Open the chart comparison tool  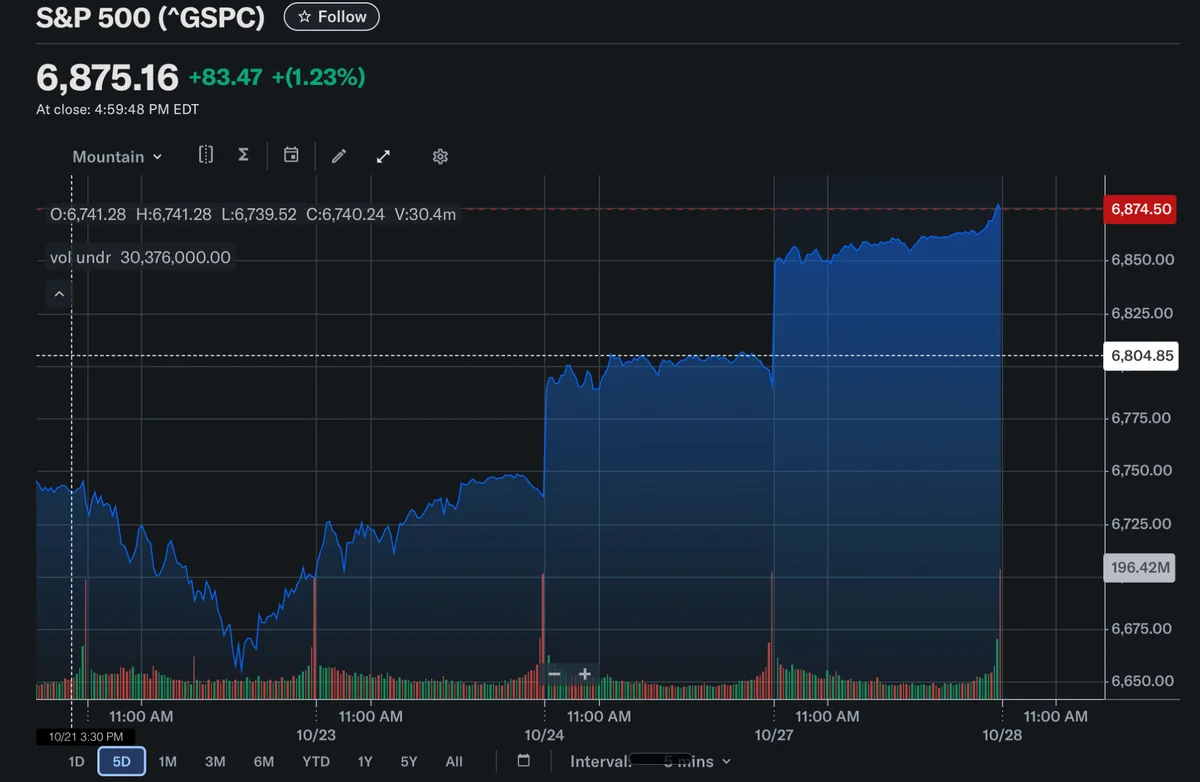[x=206, y=155]
